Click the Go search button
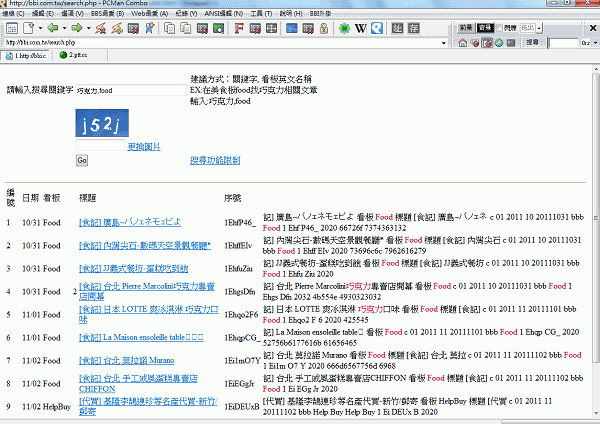Viewport: 600px width, 424px height. (x=82, y=160)
